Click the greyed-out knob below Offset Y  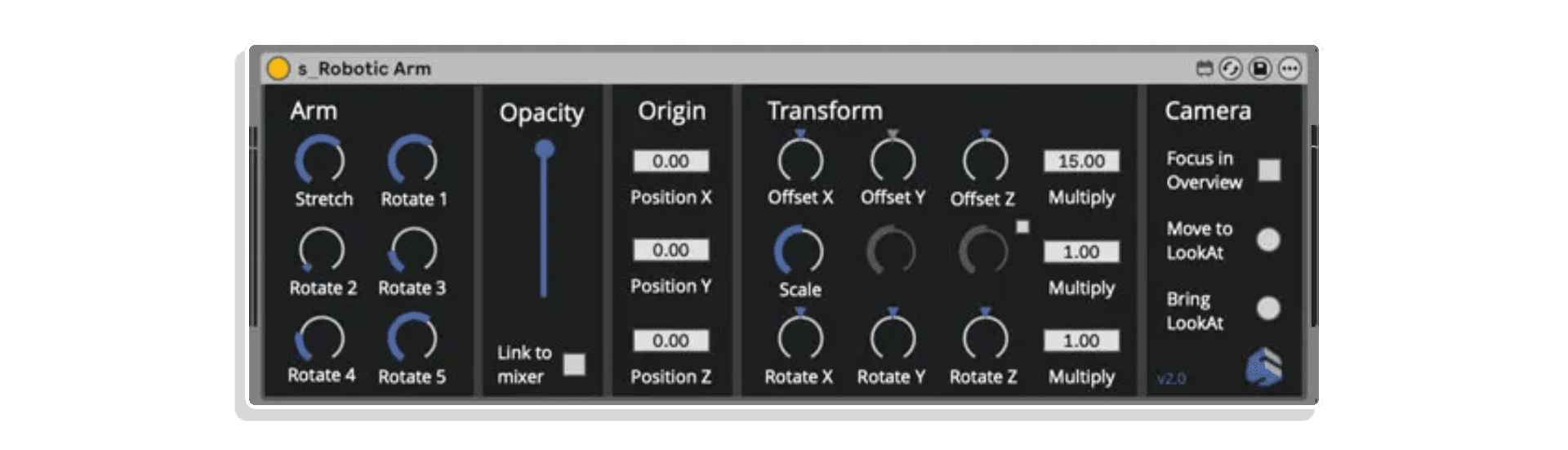pos(891,250)
